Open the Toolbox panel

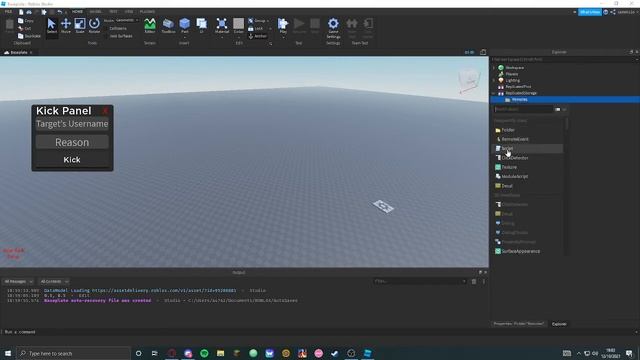point(168,26)
